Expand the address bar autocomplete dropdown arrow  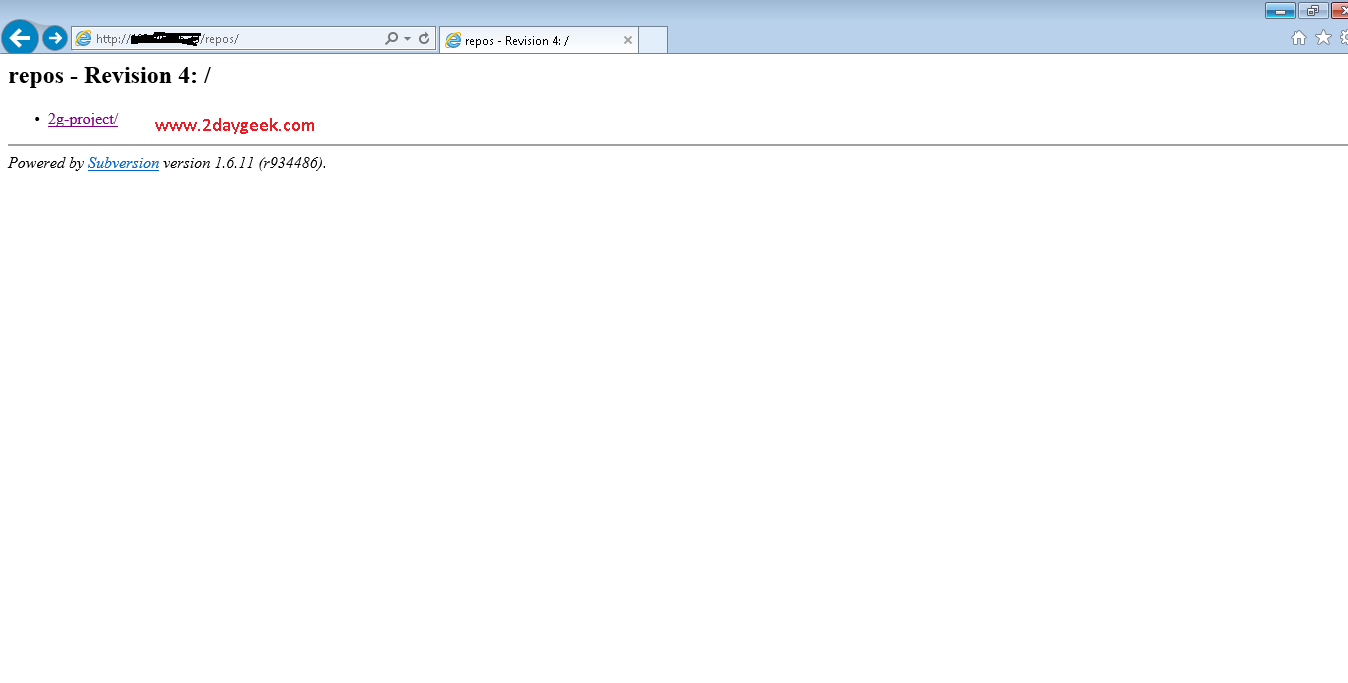pyautogui.click(x=407, y=39)
